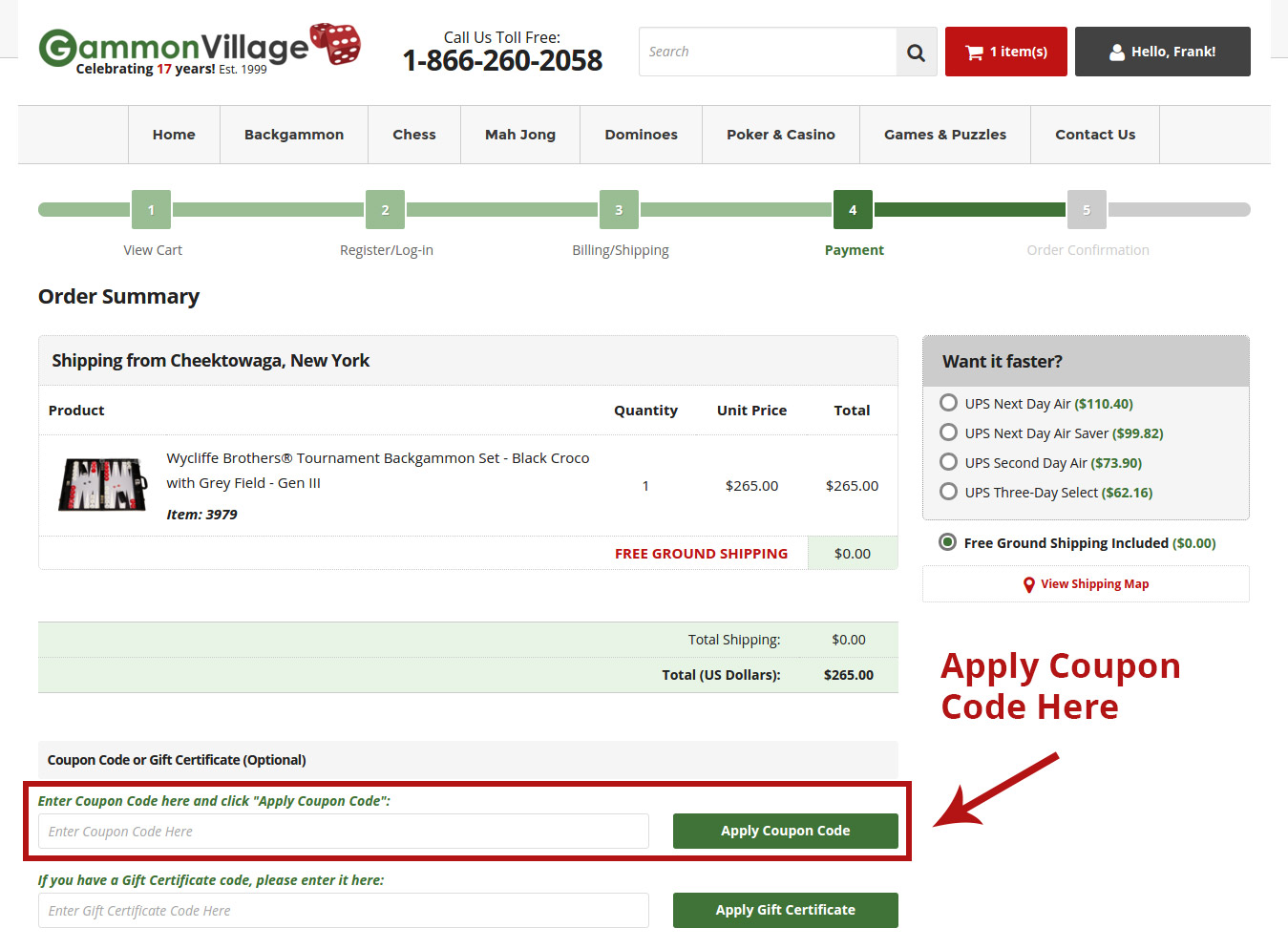The width and height of the screenshot is (1288, 949).
Task: Select UPS Second Day Air shipping
Action: (x=948, y=462)
